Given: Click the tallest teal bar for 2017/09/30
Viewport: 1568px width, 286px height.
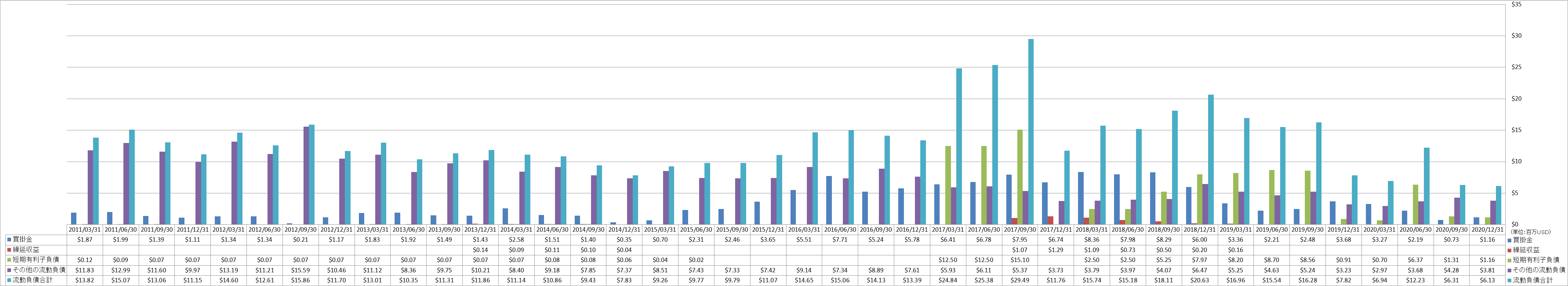Looking at the screenshot, I should [x=1031, y=131].
